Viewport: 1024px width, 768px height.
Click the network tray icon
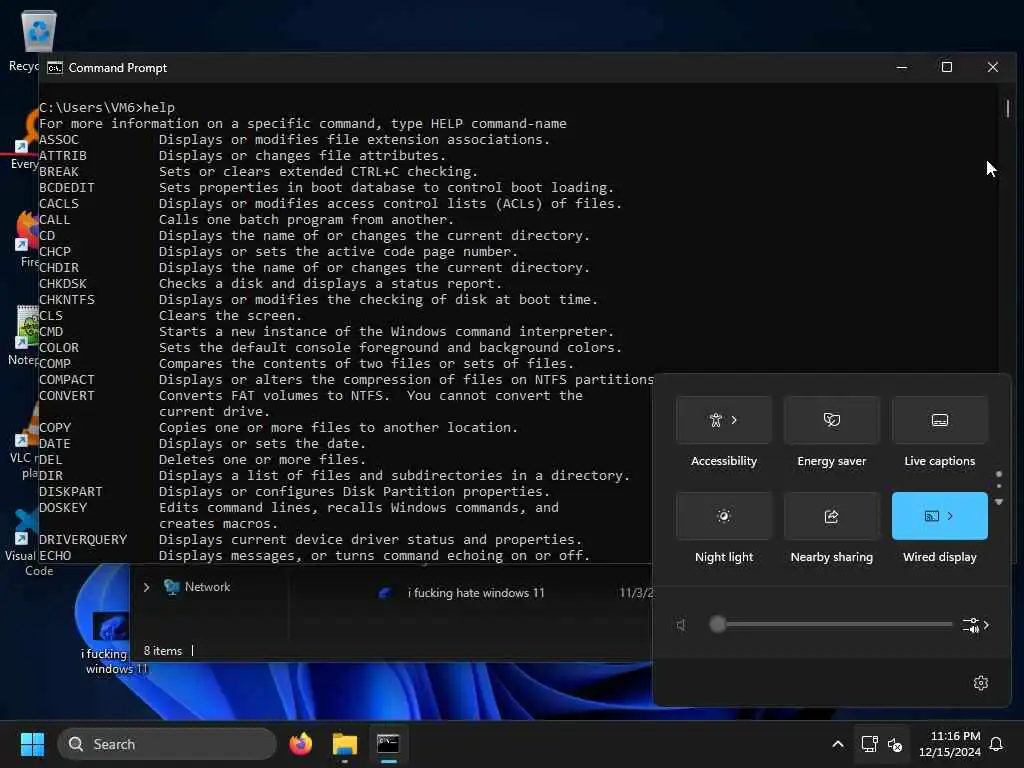(x=869, y=744)
